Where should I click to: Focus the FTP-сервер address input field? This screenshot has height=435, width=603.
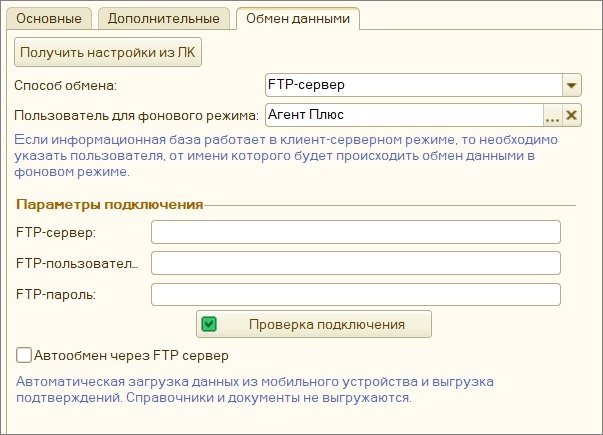[x=356, y=232]
